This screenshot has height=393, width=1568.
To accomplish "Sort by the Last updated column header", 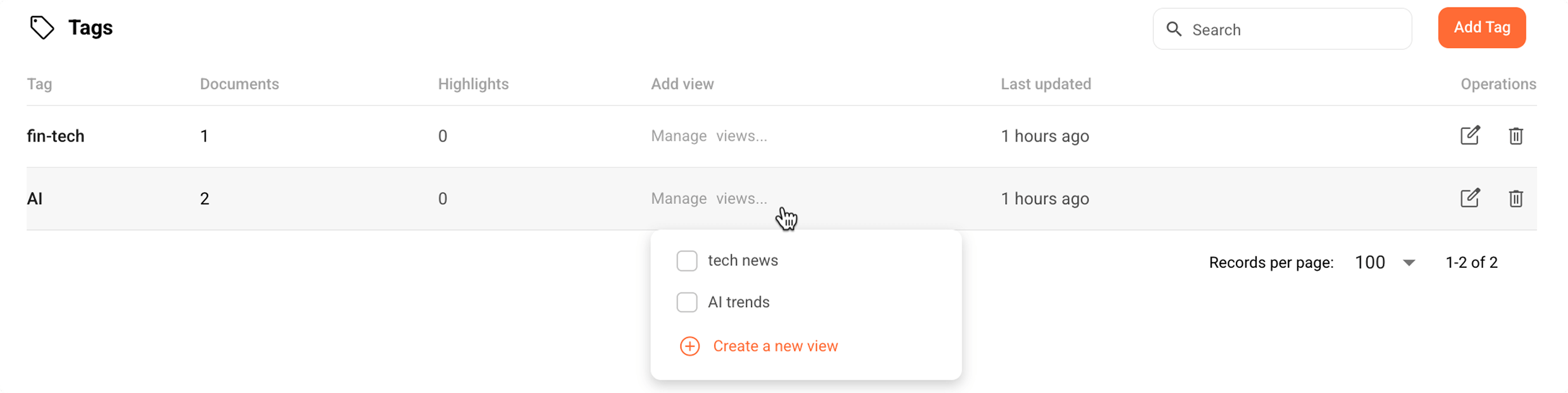I will (1046, 83).
